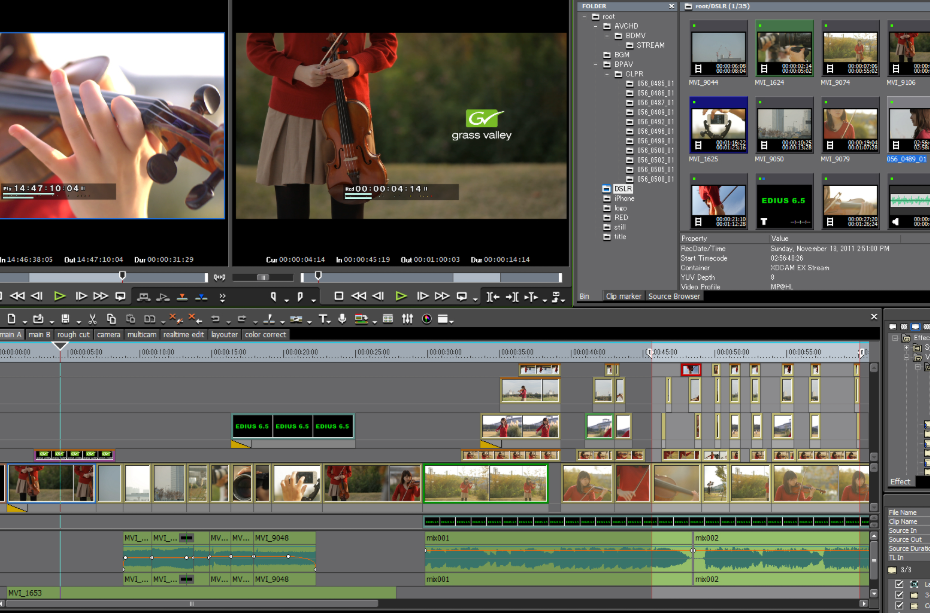The height and width of the screenshot is (613, 930).
Task: Open the voice over microphone tool
Action: click(x=342, y=319)
